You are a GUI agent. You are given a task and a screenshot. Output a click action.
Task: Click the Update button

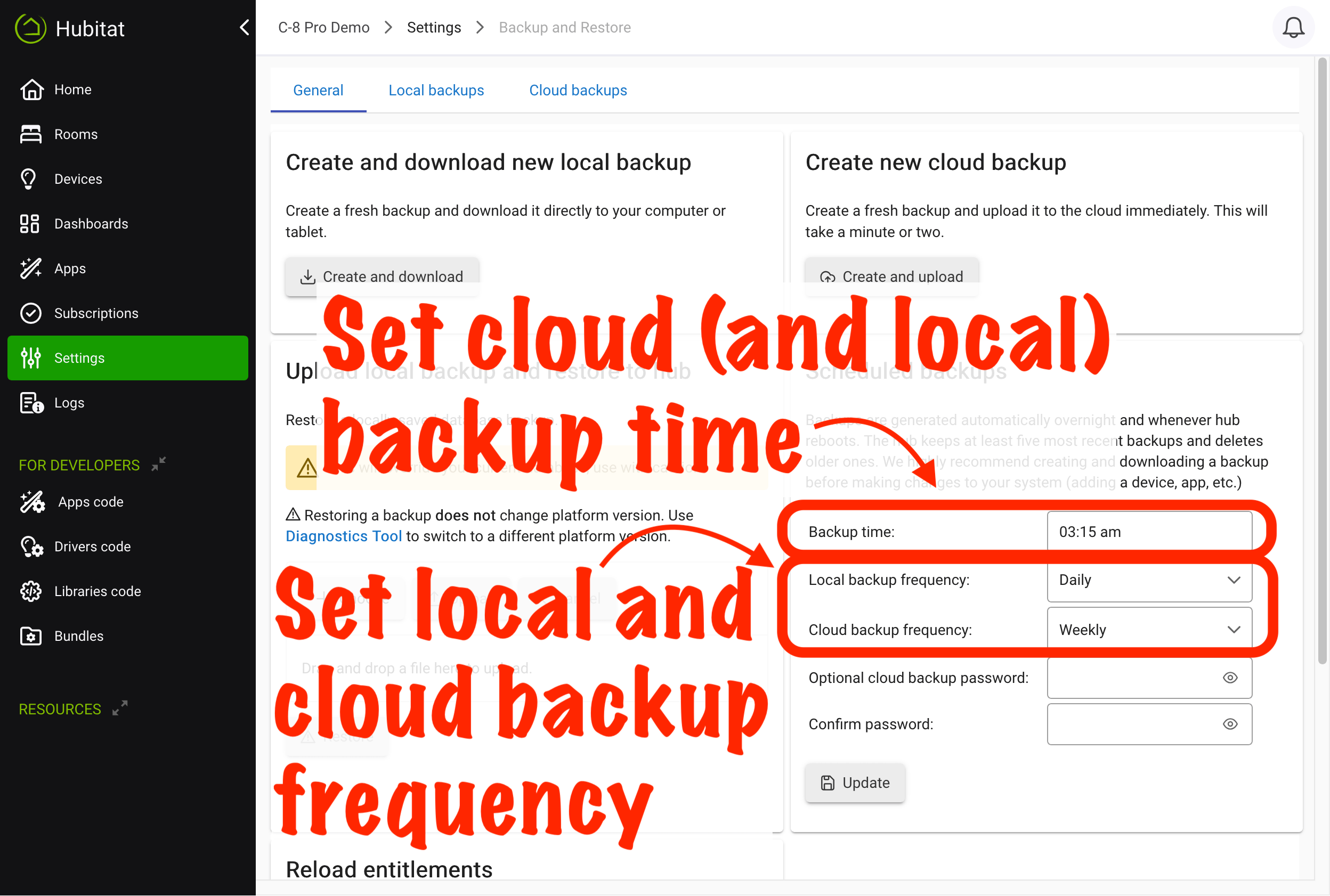(855, 783)
